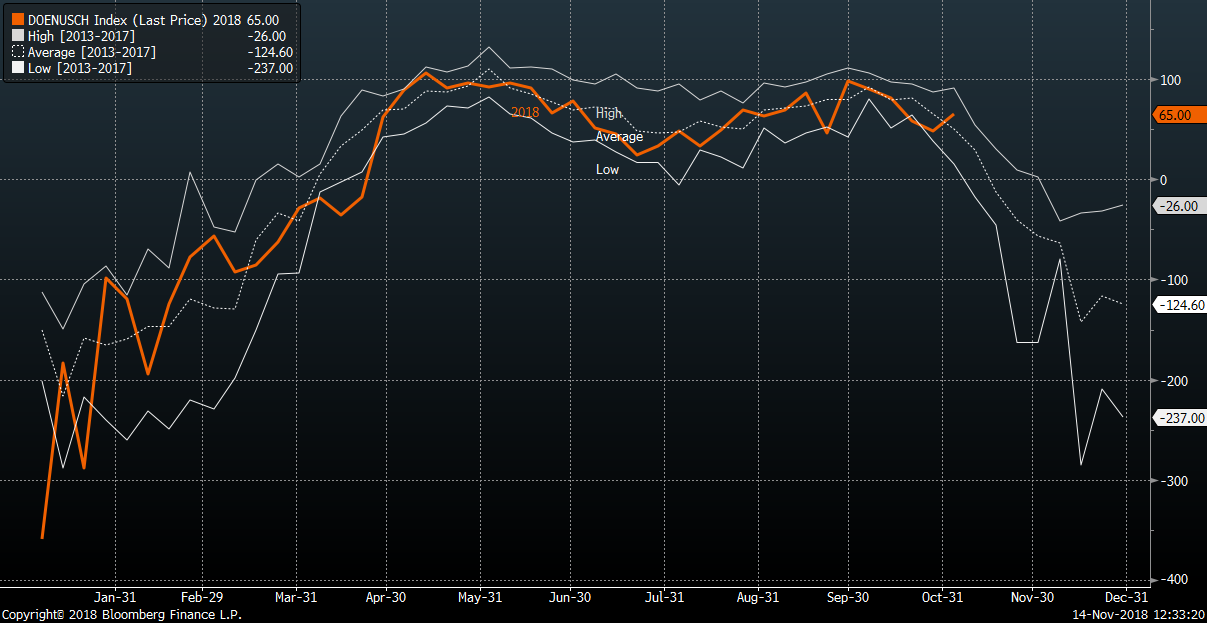Viewport: 1207px width, 623px height.
Task: Click the 100 y-axis label
Action: coord(1170,80)
